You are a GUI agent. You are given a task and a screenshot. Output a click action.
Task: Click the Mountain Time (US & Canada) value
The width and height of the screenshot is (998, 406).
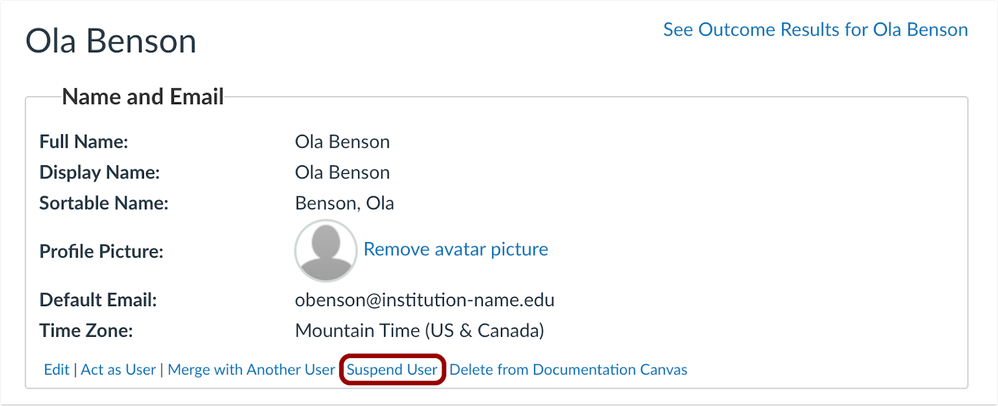[x=419, y=331]
